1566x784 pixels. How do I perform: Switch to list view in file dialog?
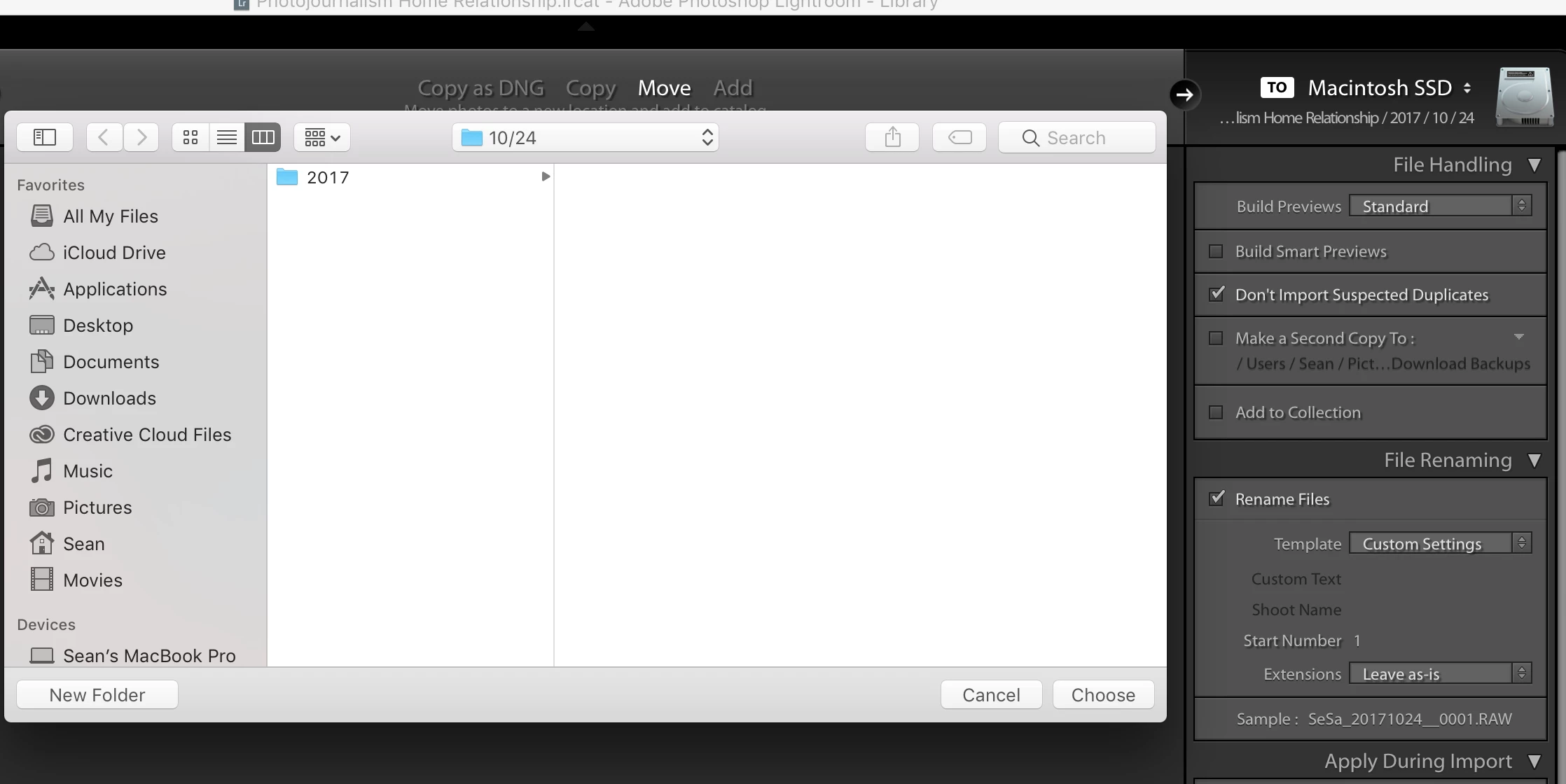[x=227, y=137]
